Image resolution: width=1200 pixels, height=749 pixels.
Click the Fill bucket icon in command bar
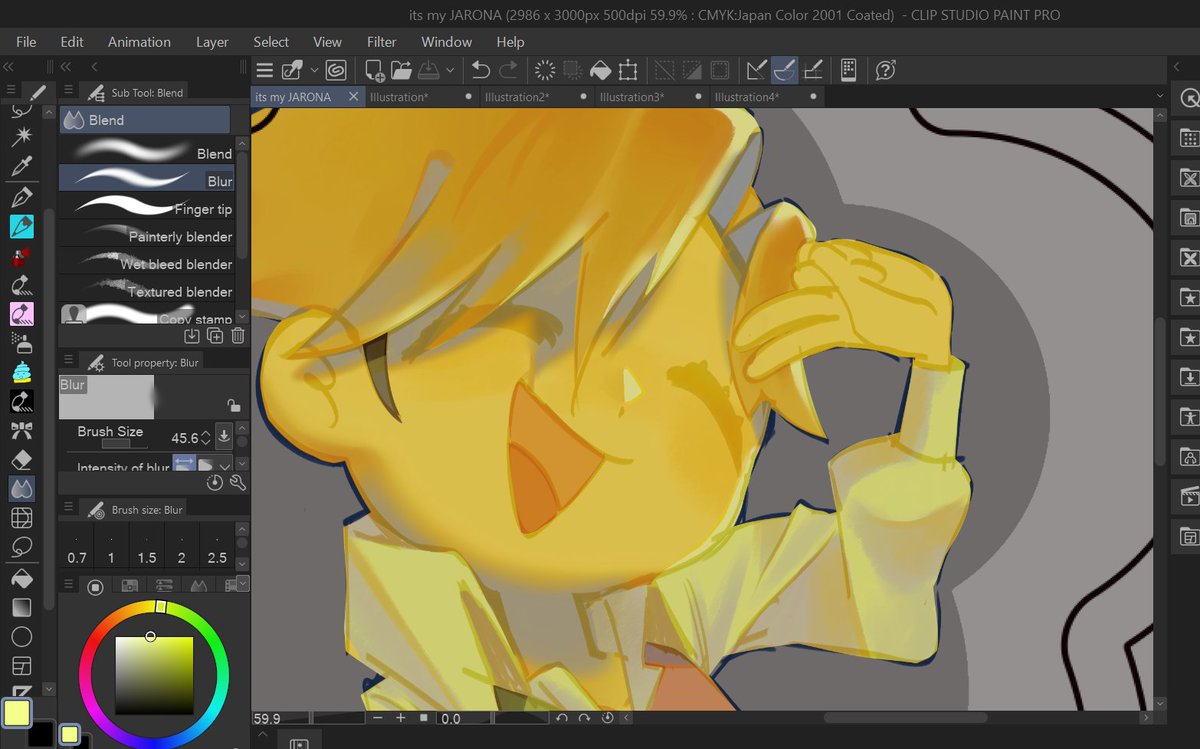pos(600,70)
